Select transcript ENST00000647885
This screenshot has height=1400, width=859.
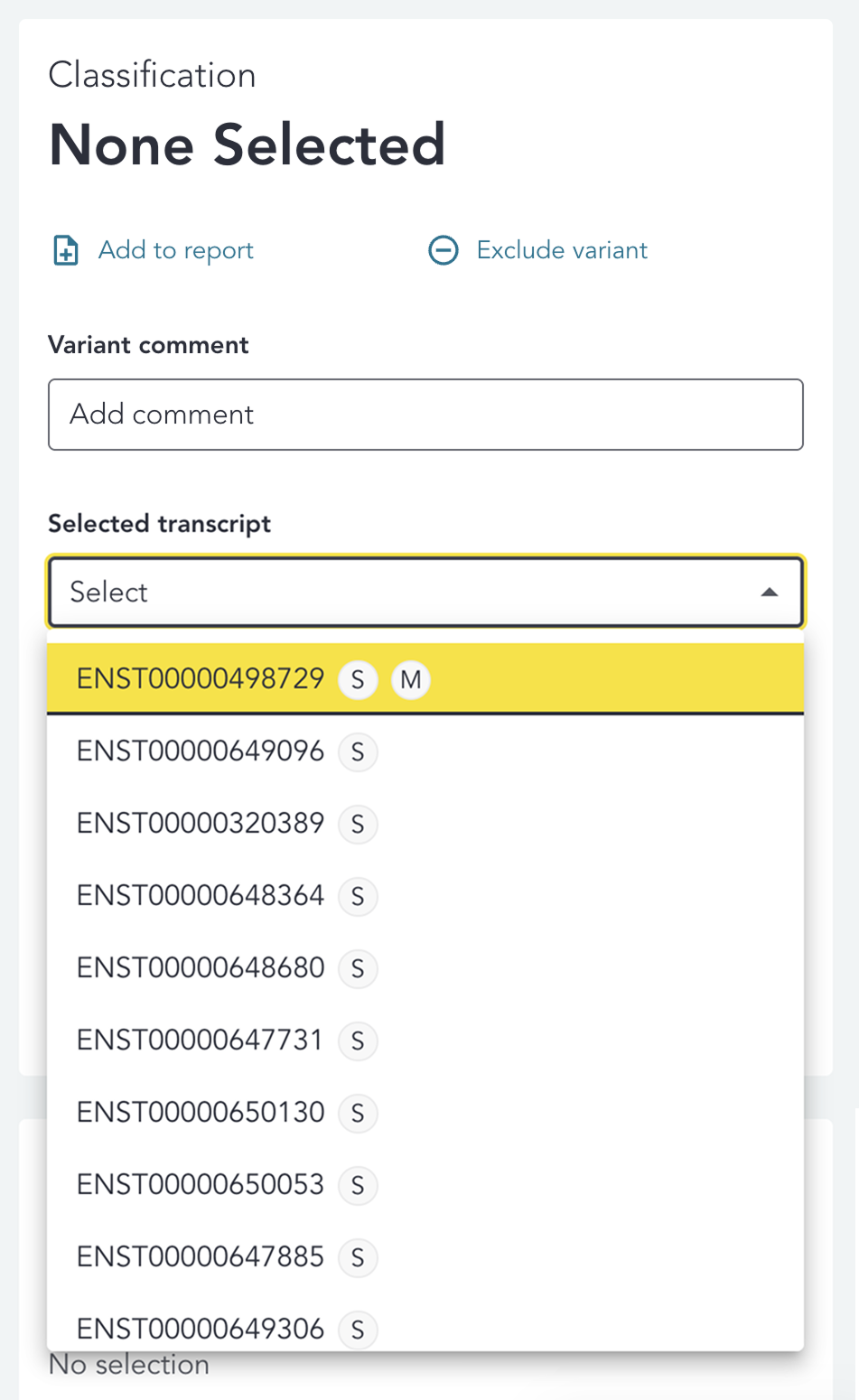coord(200,1257)
